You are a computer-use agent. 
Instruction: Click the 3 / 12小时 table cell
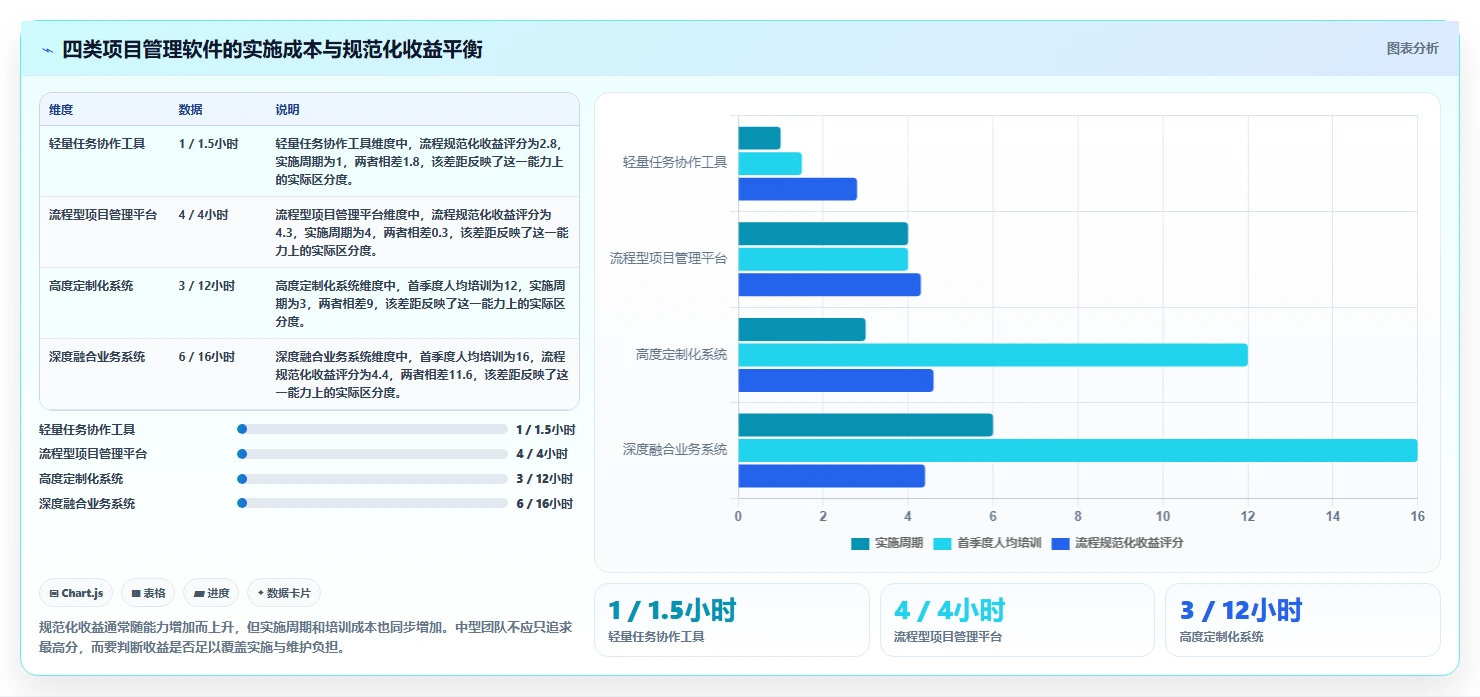[x=206, y=285]
